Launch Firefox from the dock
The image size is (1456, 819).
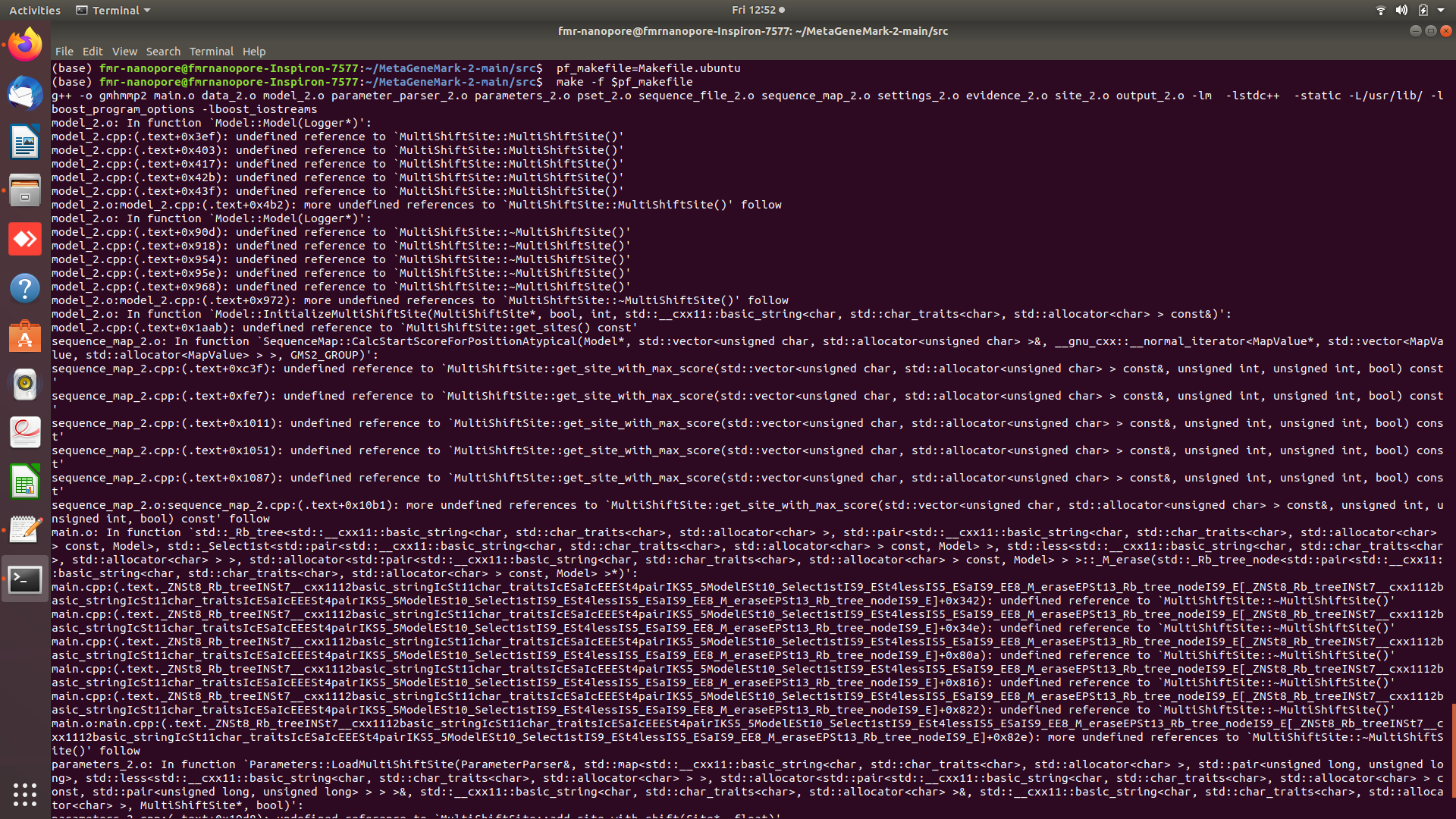(25, 45)
